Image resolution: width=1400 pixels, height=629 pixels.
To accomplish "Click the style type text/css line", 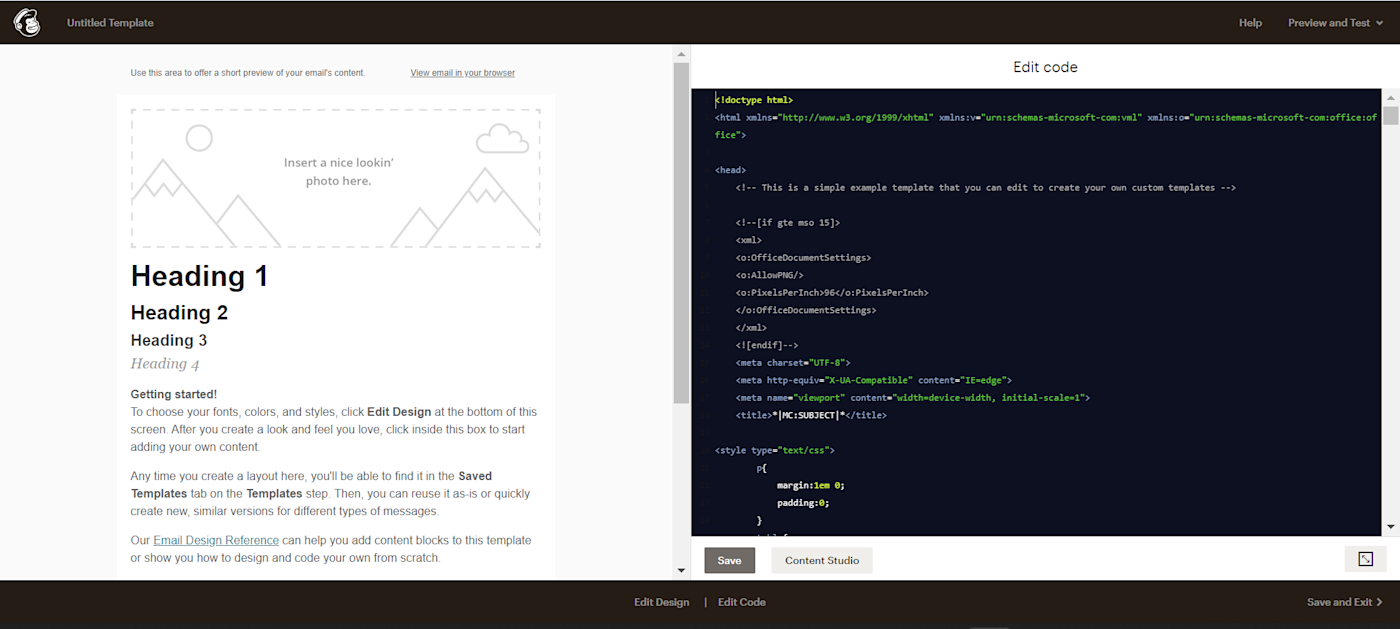I will click(774, 450).
